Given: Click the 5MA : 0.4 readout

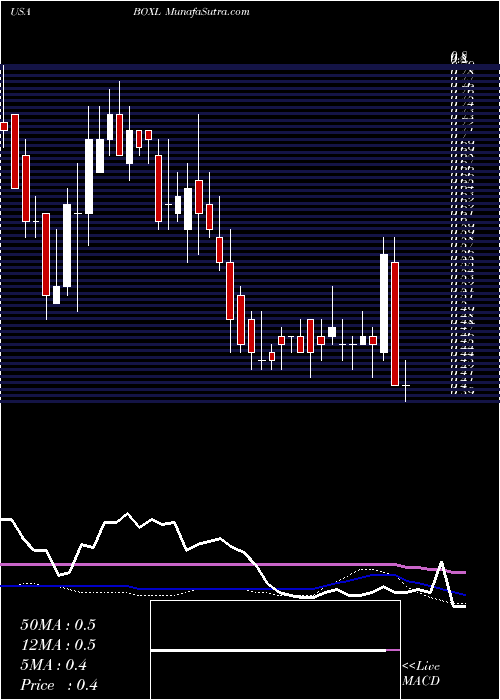Looking at the screenshot, I should (54, 665).
